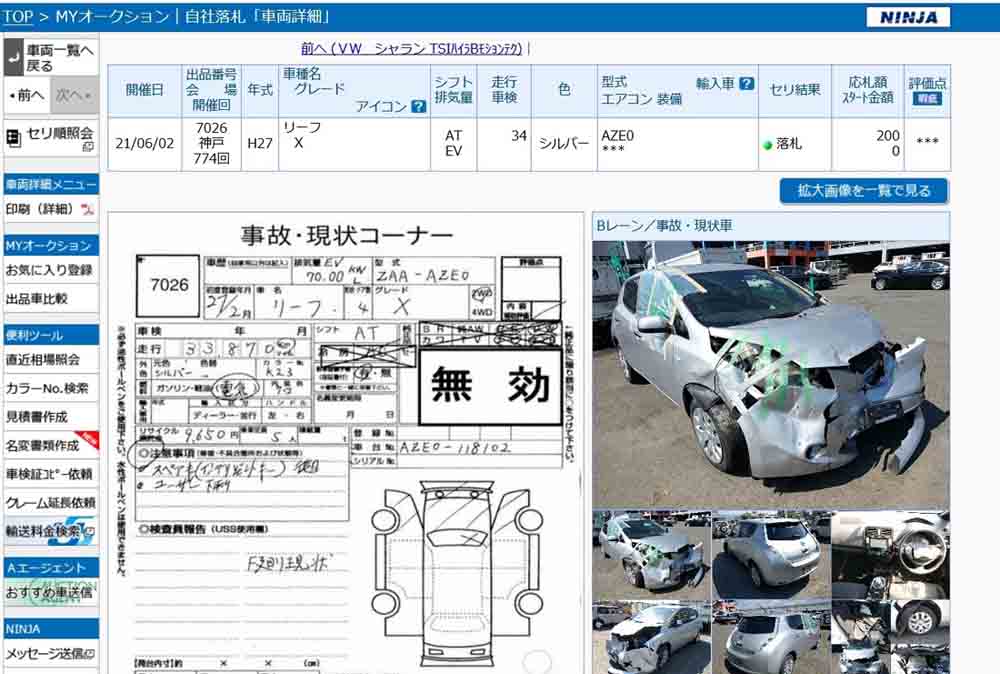Image resolution: width=1000 pixels, height=674 pixels.
Task: Follow the 前へ（VW シャラン） link
Action: point(412,48)
